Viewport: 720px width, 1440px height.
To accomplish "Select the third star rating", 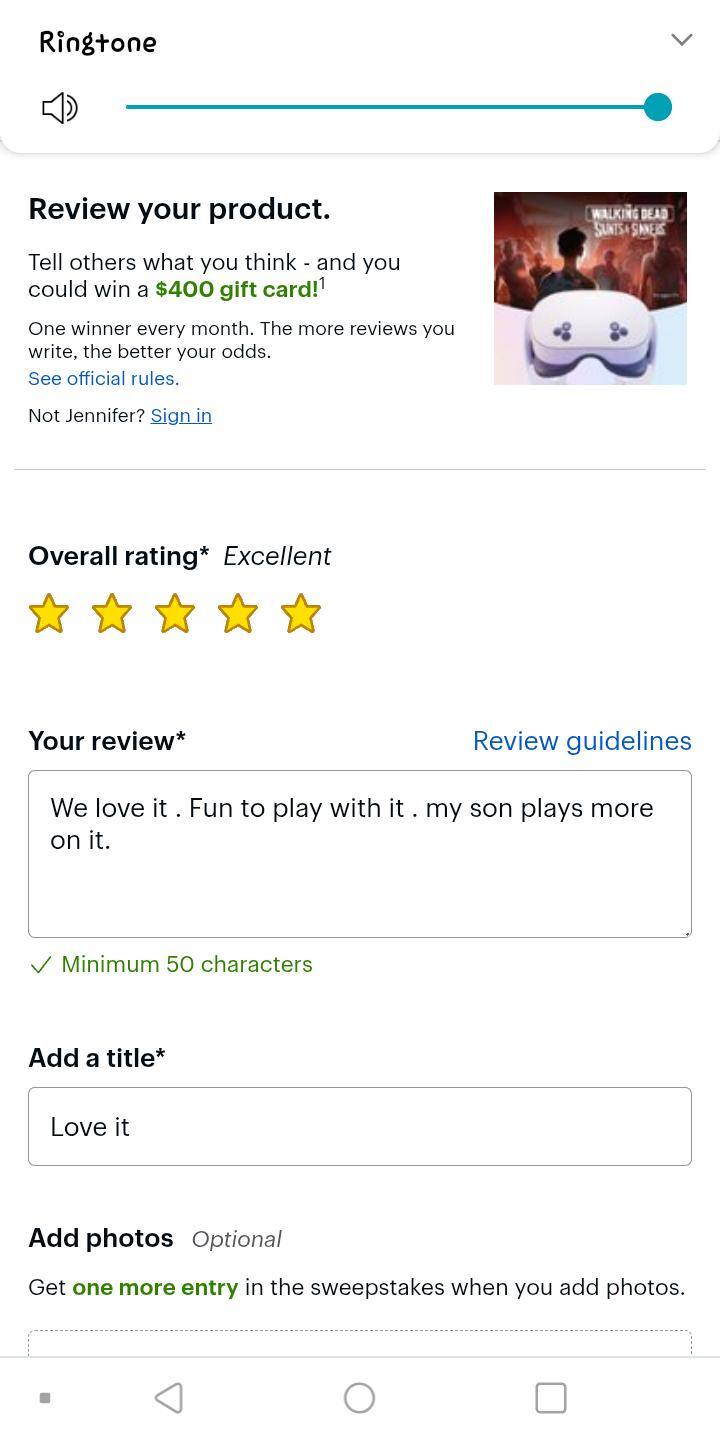I will [175, 614].
